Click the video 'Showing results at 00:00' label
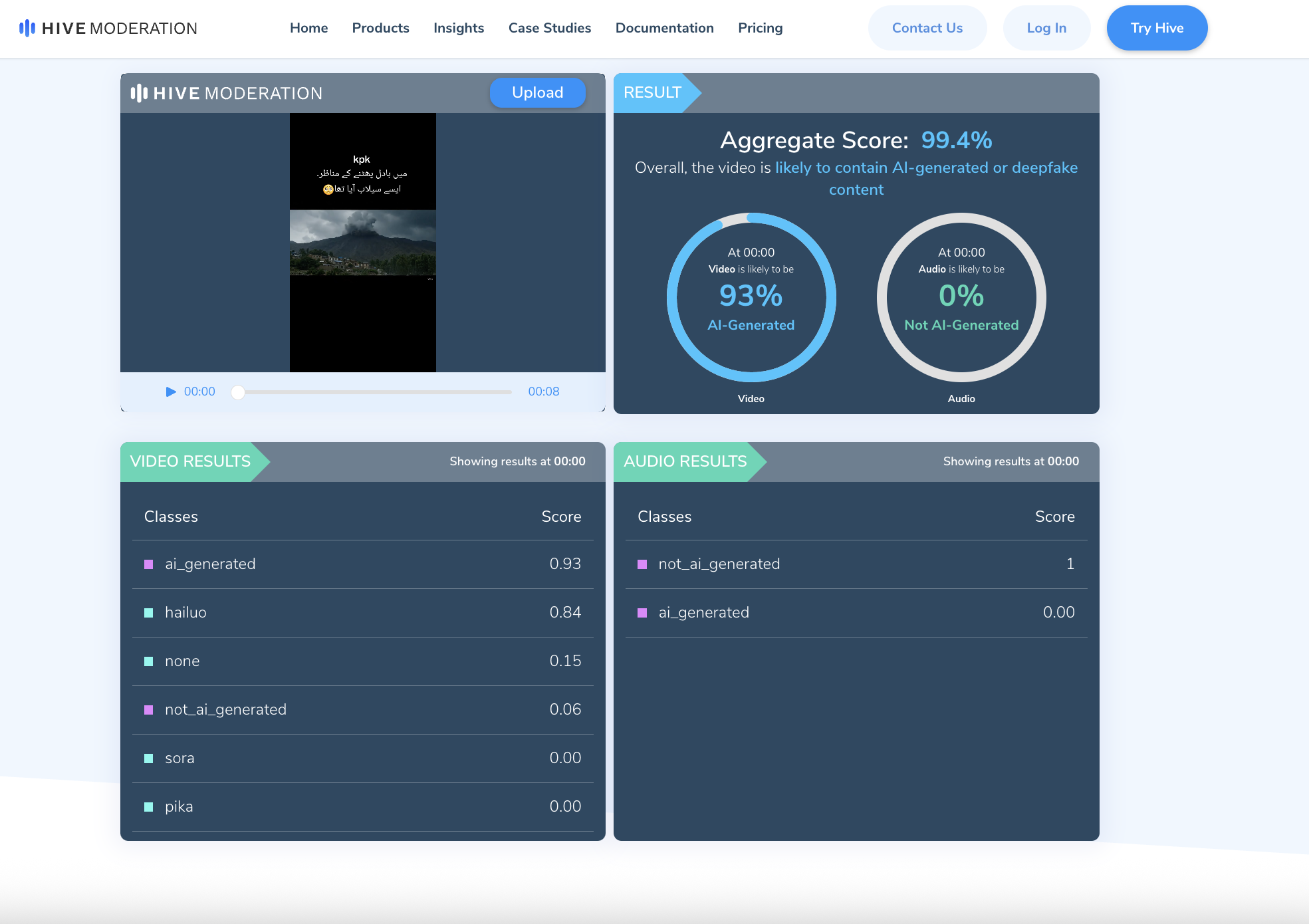Screen dimensions: 1309x924 click(517, 461)
